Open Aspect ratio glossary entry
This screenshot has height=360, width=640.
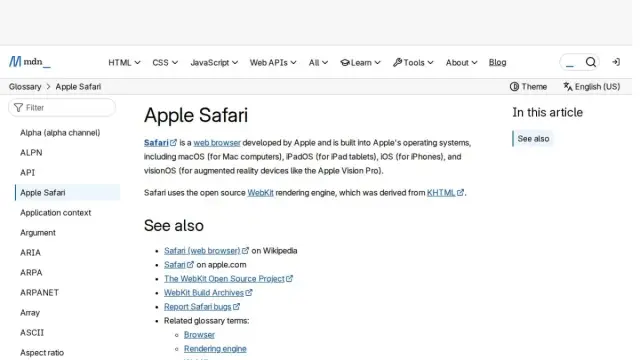tap(42, 353)
